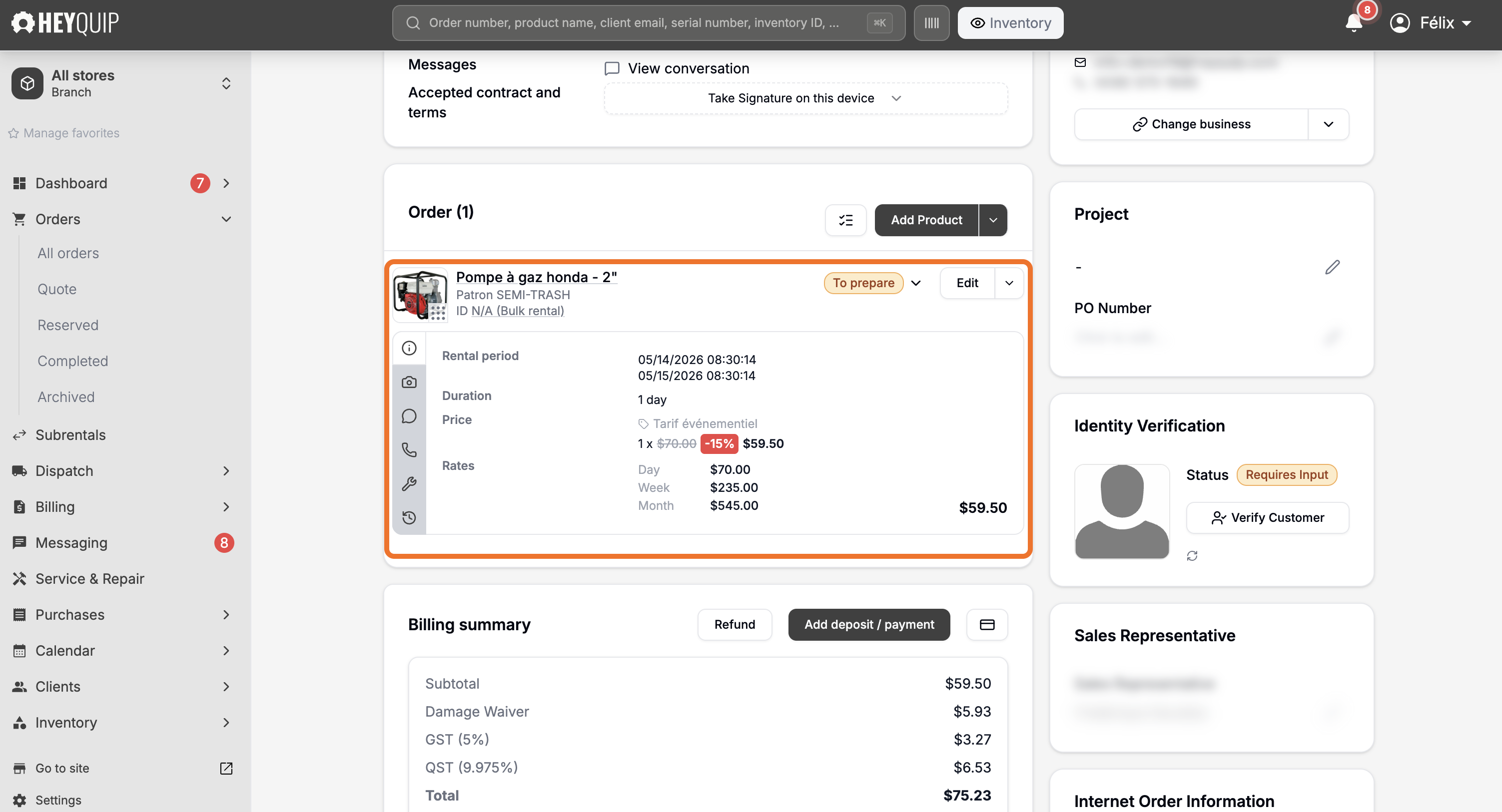Open the Add Product dropdown arrow
The height and width of the screenshot is (812, 1502).
click(x=993, y=220)
